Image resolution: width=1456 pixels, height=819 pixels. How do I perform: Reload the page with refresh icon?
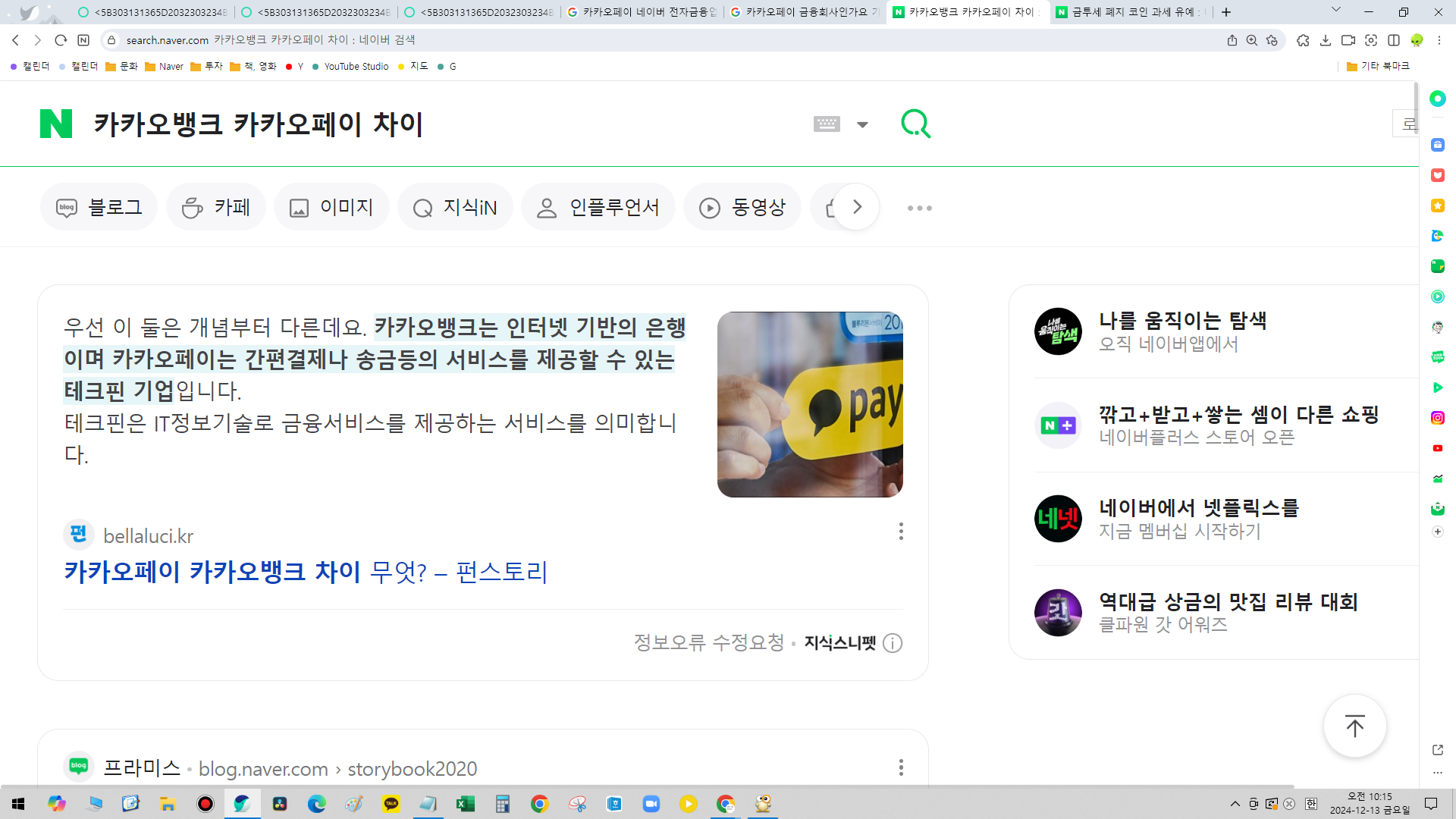tap(61, 40)
